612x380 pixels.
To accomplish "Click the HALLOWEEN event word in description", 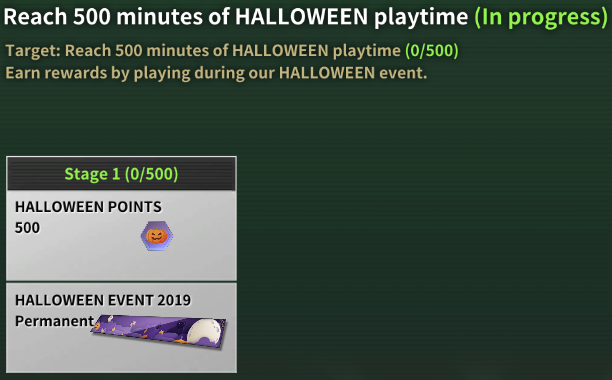I will pos(327,73).
